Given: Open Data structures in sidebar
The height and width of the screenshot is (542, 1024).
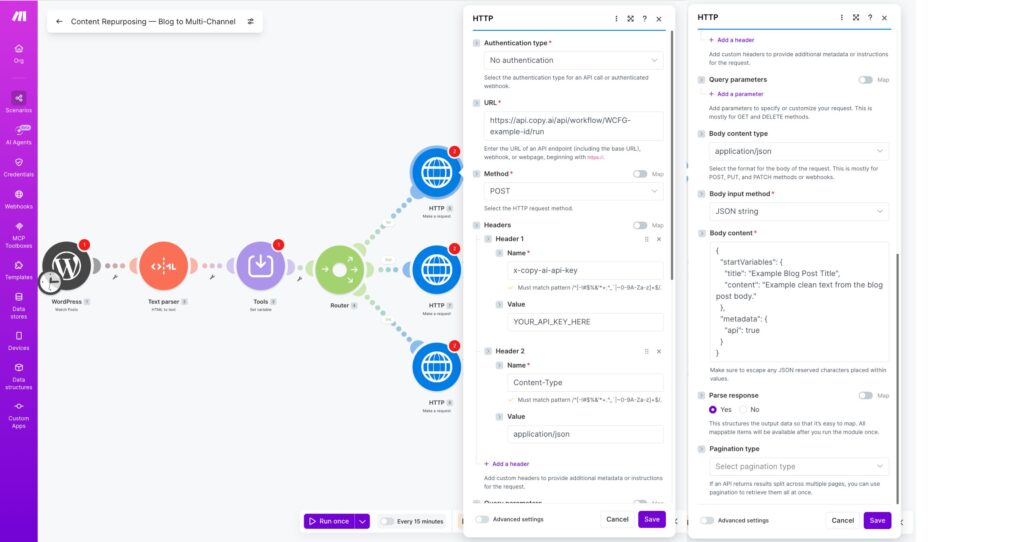Looking at the screenshot, I should [19, 376].
